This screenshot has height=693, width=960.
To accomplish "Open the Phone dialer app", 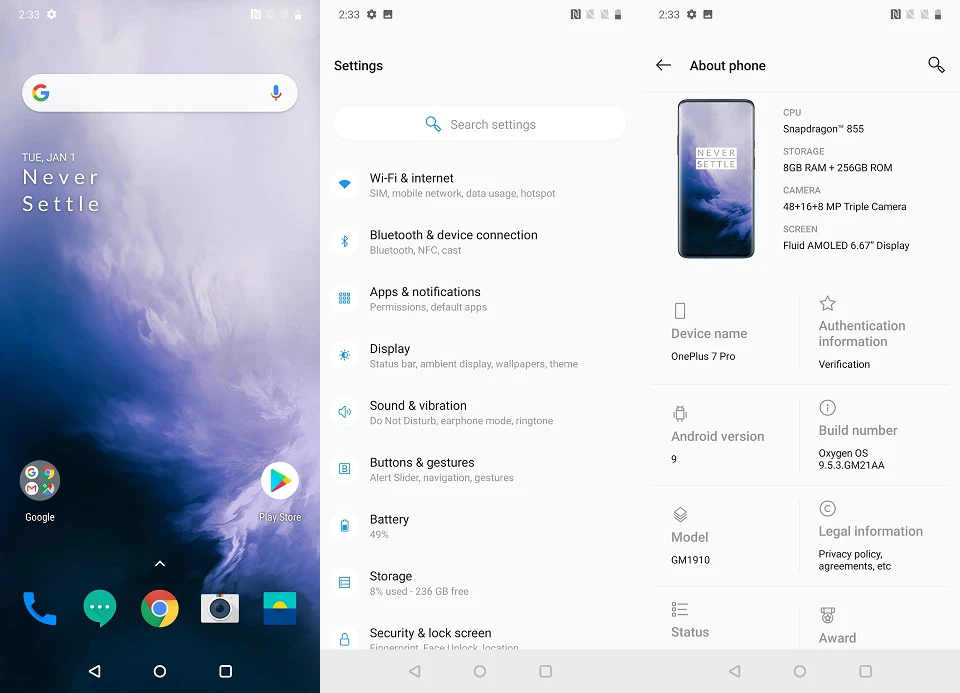I will (x=40, y=608).
